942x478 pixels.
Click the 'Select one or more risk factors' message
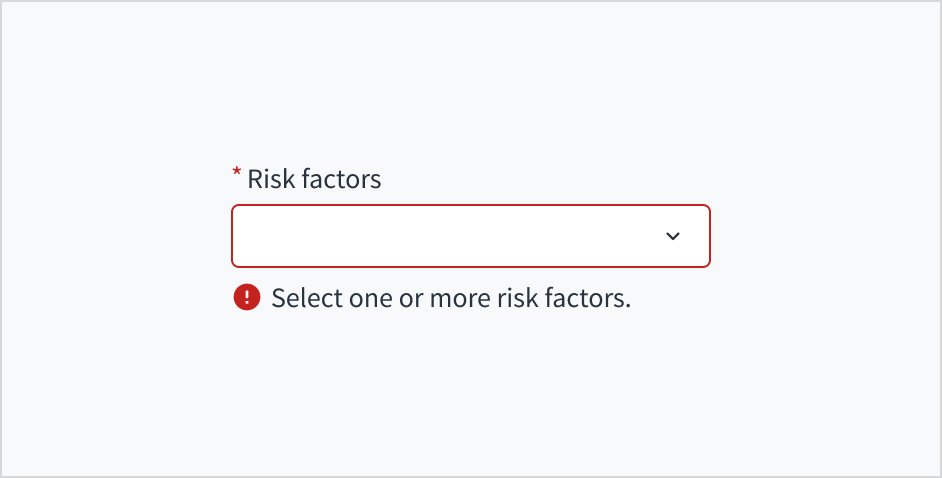tap(451, 298)
